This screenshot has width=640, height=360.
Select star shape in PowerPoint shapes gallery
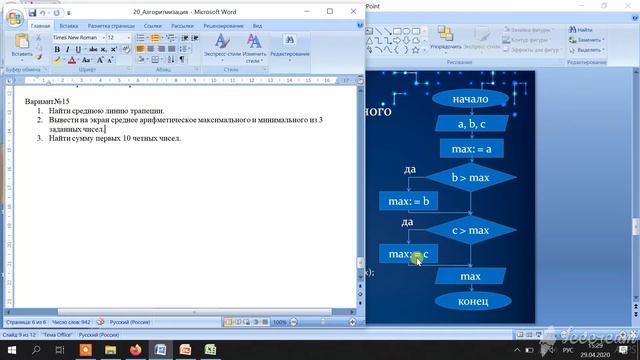pyautogui.click(x=416, y=50)
